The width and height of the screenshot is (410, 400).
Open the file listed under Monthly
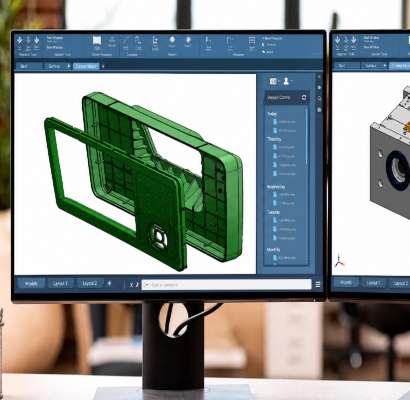[284, 258]
